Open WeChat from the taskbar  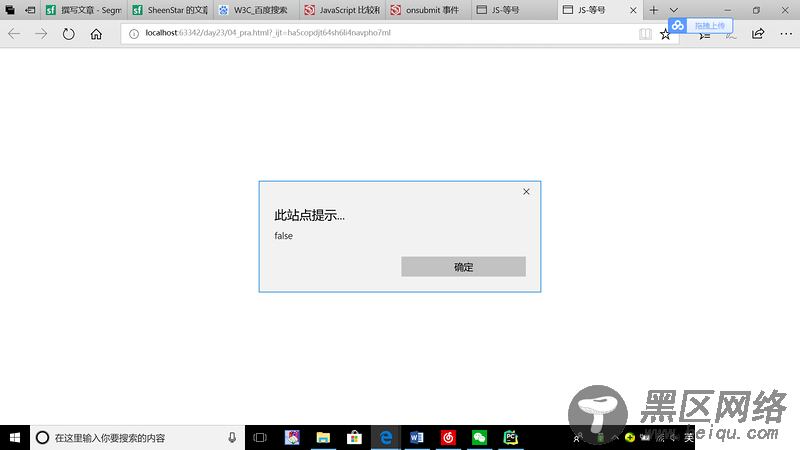(x=479, y=438)
